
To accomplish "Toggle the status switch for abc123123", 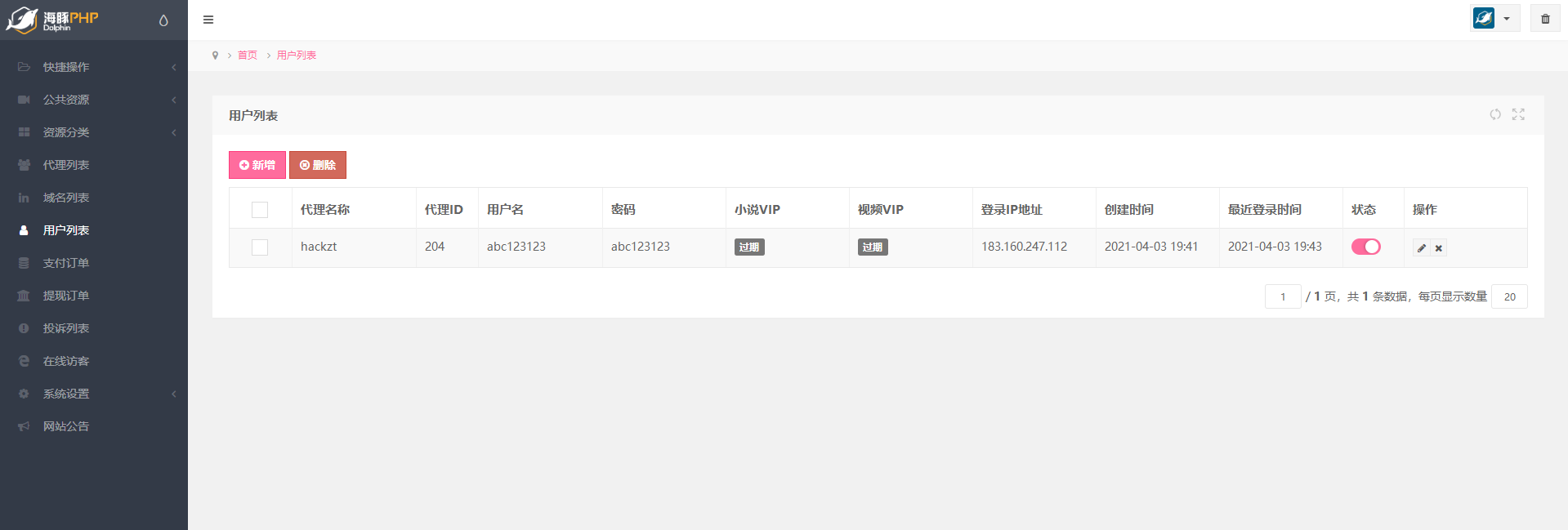I will point(1365,247).
